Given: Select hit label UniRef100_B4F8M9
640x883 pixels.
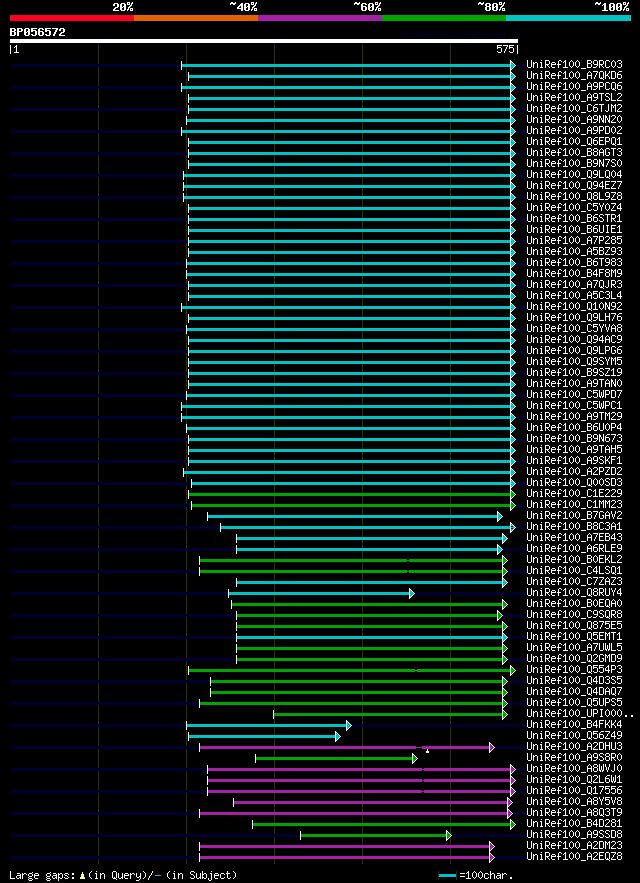Looking at the screenshot, I should click(574, 274).
